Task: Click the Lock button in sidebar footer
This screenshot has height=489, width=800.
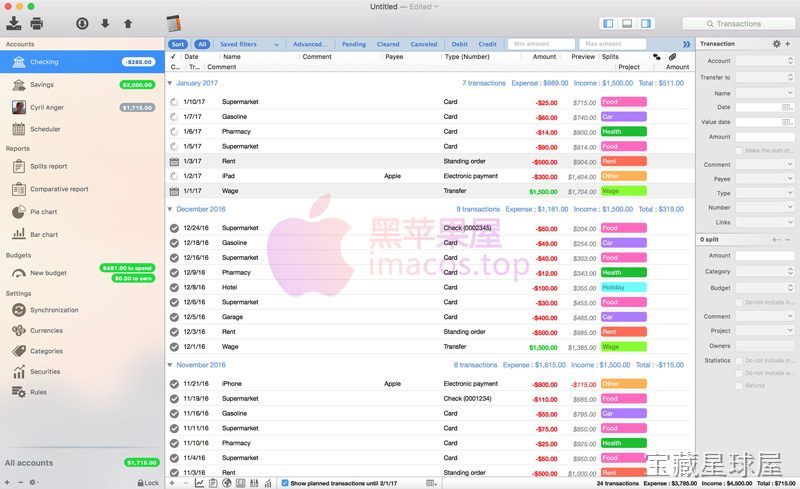Action: pyautogui.click(x=148, y=483)
